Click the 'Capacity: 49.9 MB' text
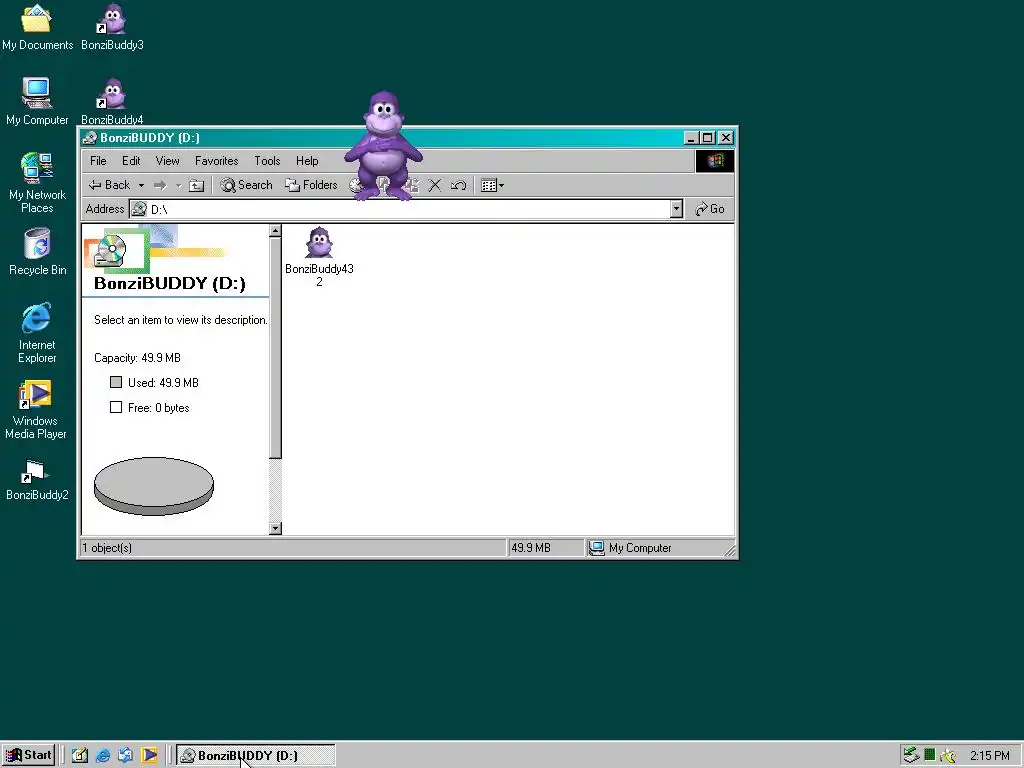 coord(137,358)
